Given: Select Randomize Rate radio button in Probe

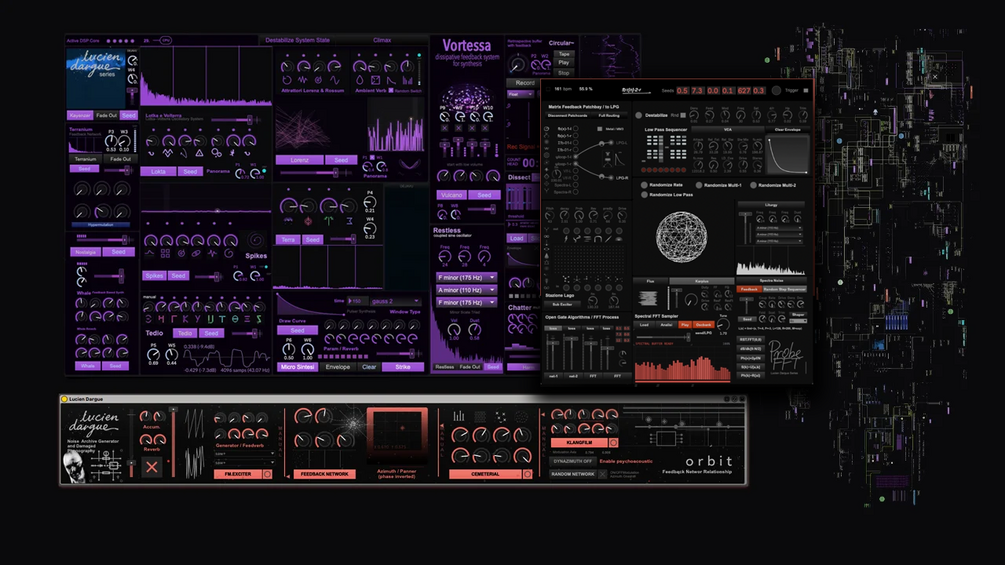Looking at the screenshot, I should (644, 185).
